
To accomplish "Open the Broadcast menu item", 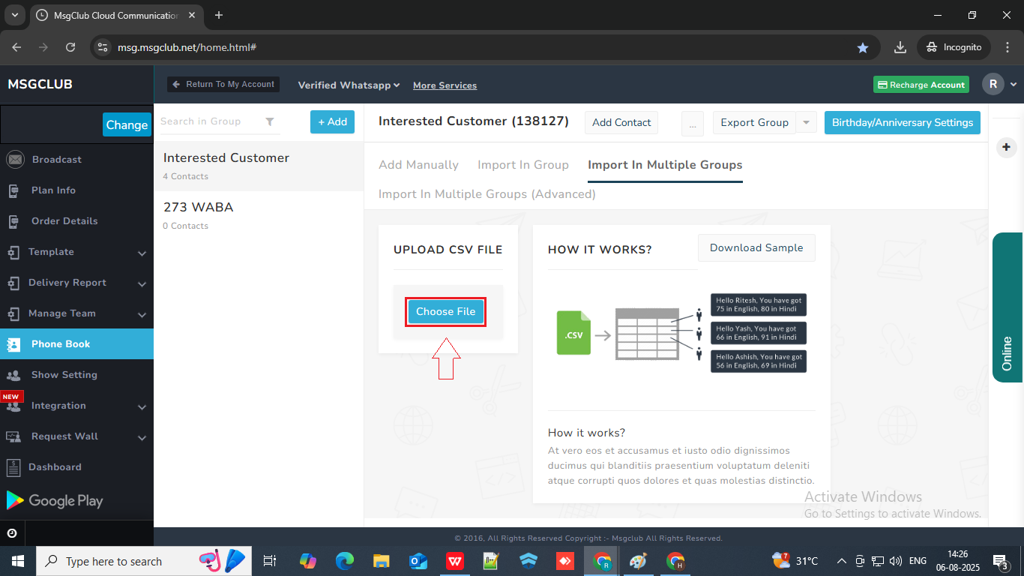I will [x=76, y=160].
